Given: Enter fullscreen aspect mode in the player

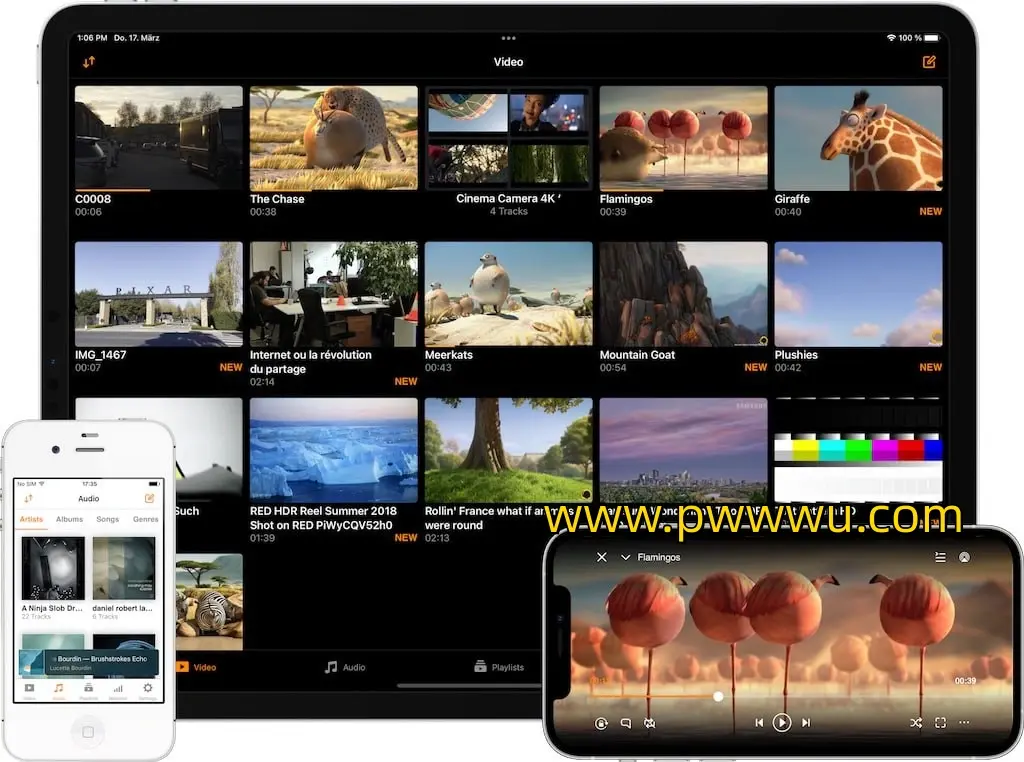Looking at the screenshot, I should (940, 722).
